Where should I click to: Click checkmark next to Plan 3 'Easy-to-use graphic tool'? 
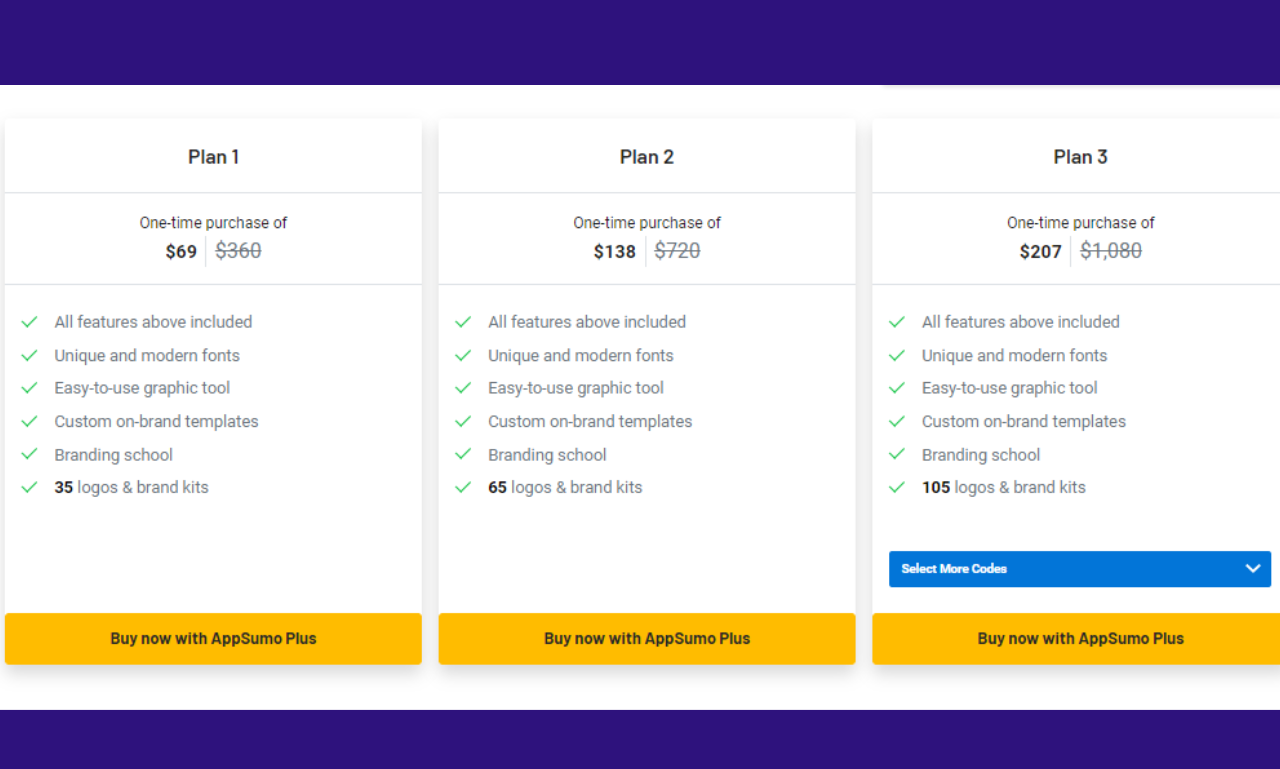[x=897, y=389]
